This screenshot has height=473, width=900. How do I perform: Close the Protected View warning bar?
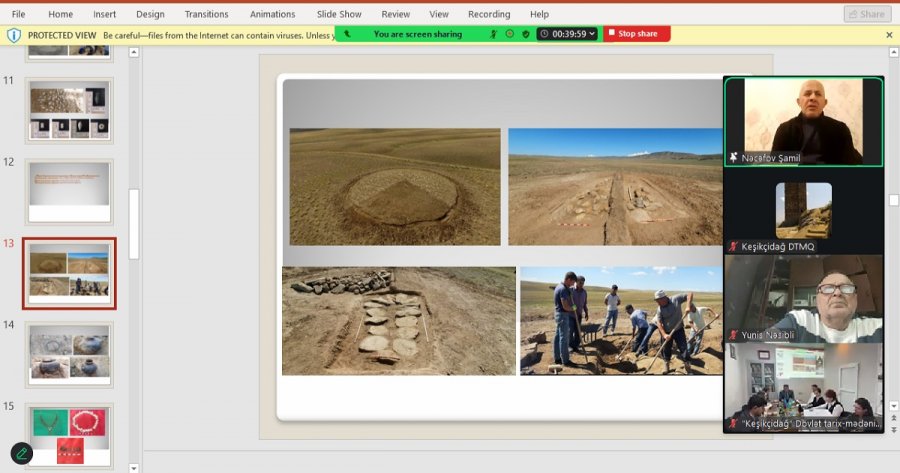pyautogui.click(x=889, y=35)
